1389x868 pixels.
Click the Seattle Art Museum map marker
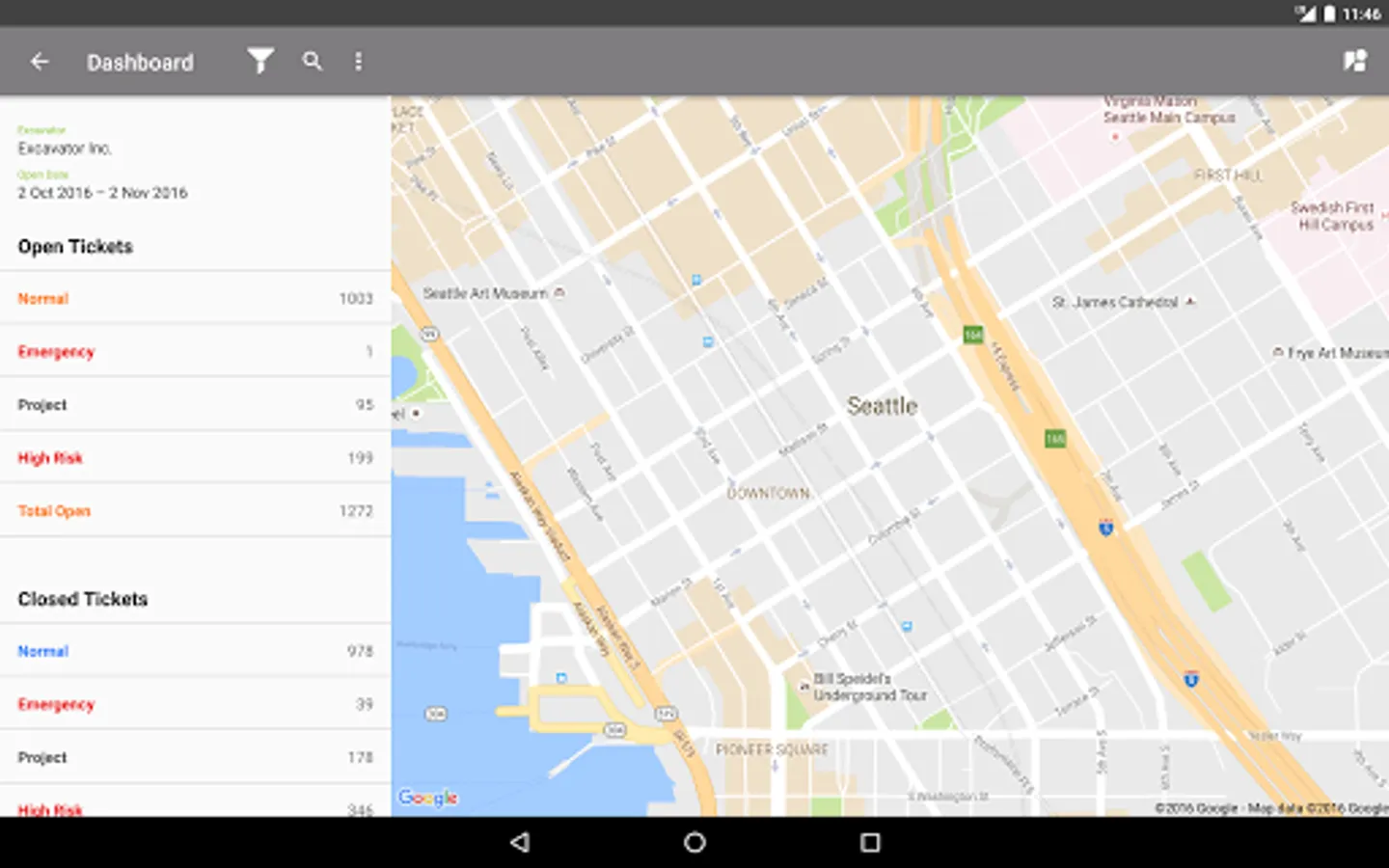pos(559,293)
